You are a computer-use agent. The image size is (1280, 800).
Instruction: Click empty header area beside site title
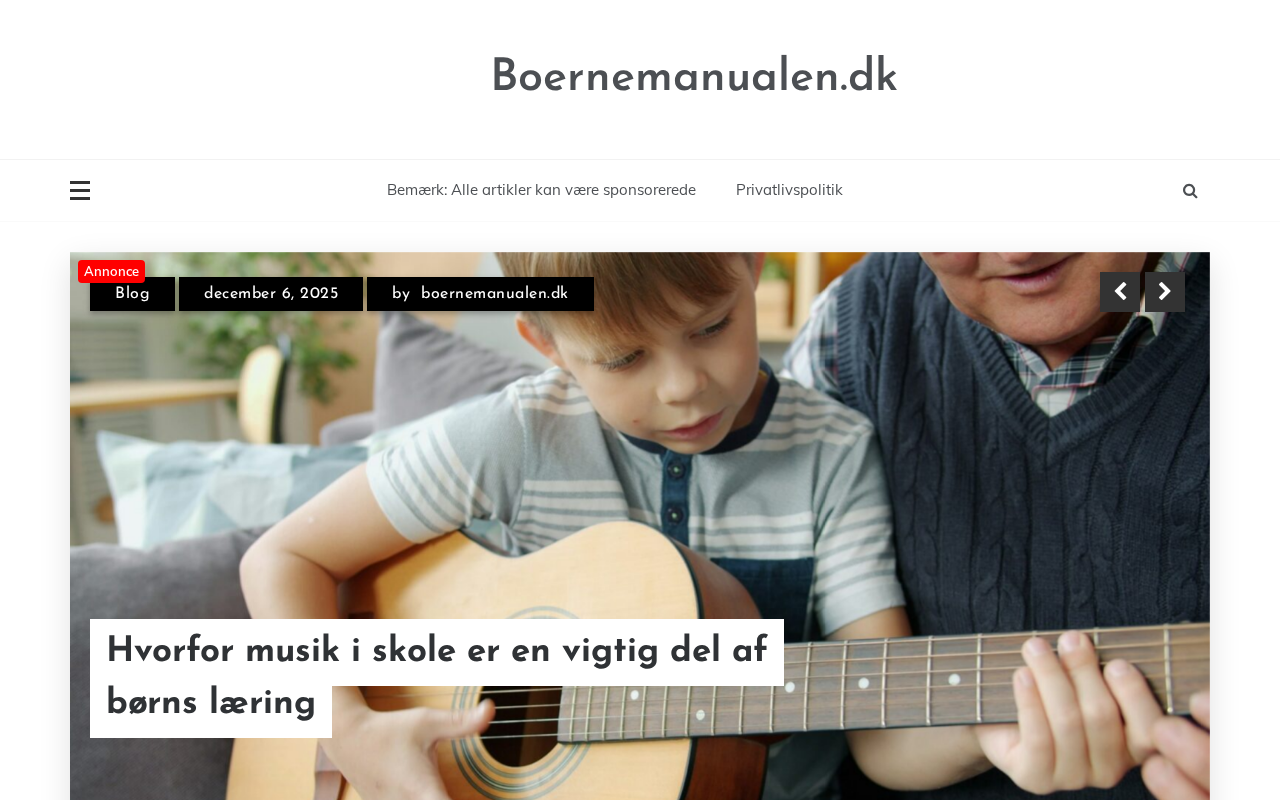point(250,78)
